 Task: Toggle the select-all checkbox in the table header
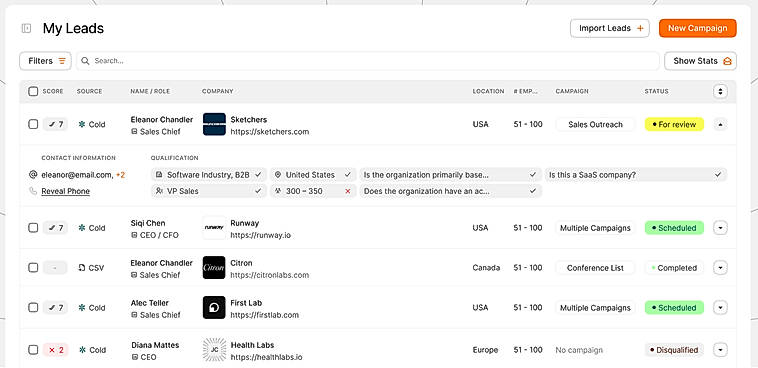click(33, 91)
